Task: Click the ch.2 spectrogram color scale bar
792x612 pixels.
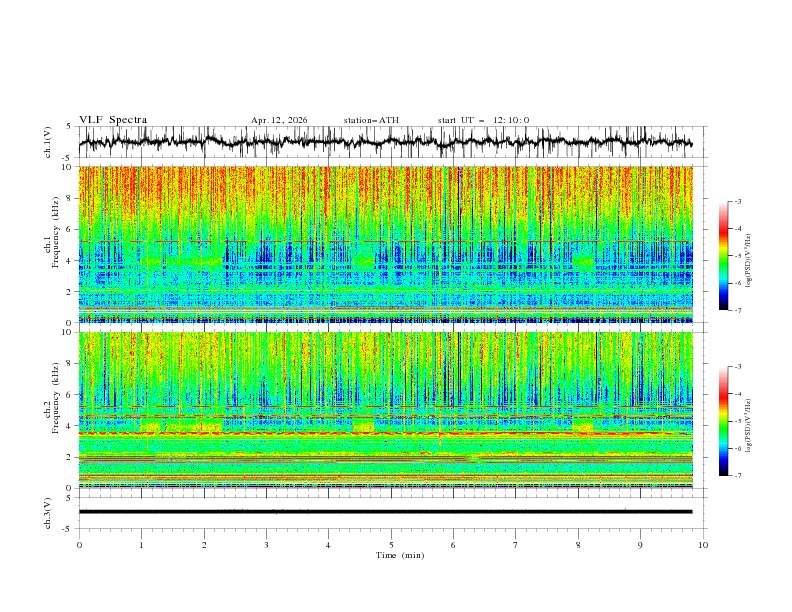Action: pos(723,421)
